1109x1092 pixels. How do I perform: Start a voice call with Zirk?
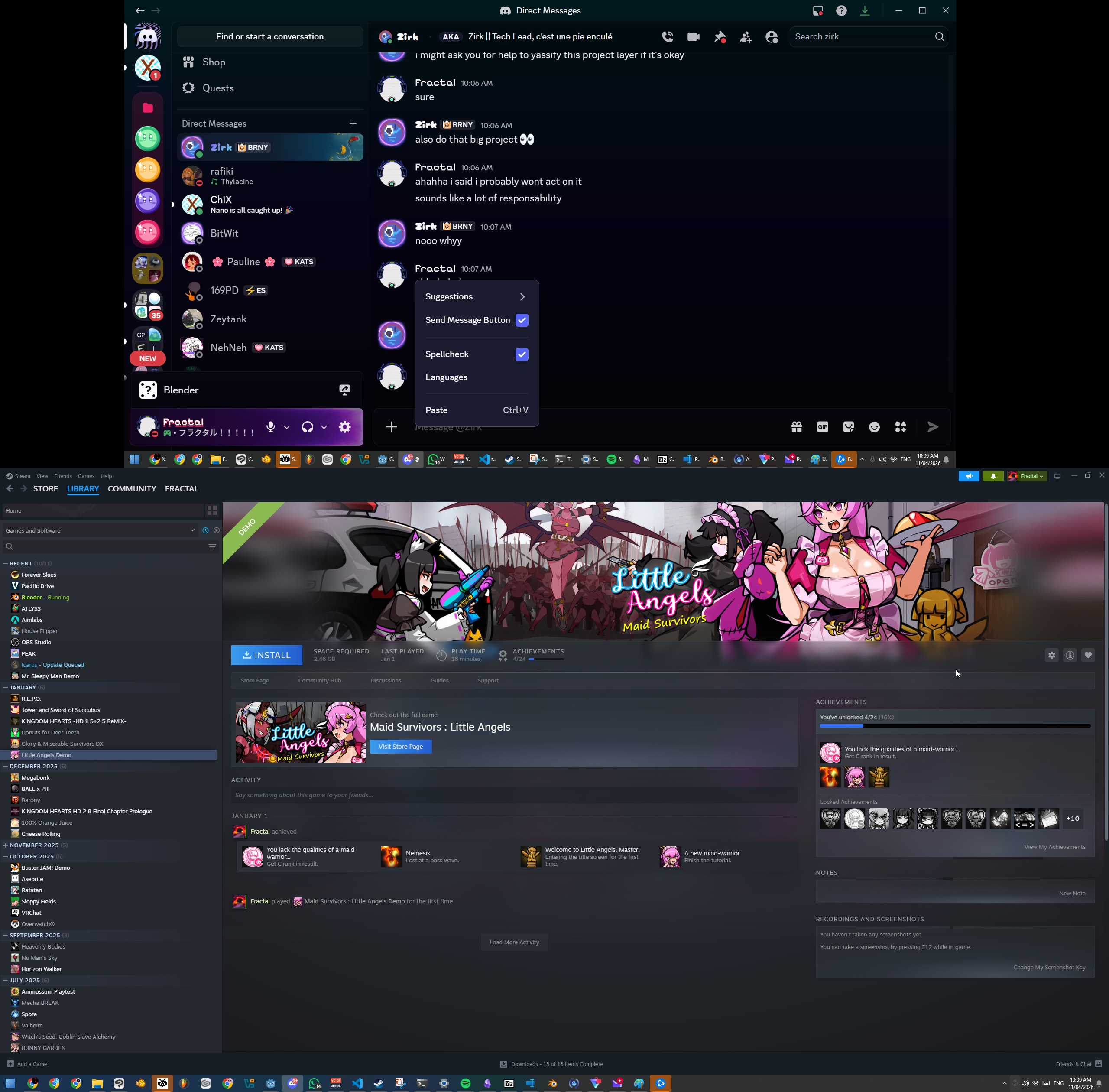[668, 37]
